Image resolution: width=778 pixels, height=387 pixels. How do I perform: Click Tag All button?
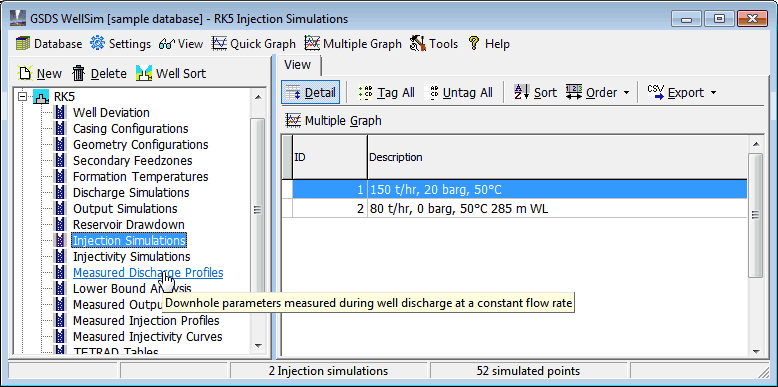[x=386, y=93]
